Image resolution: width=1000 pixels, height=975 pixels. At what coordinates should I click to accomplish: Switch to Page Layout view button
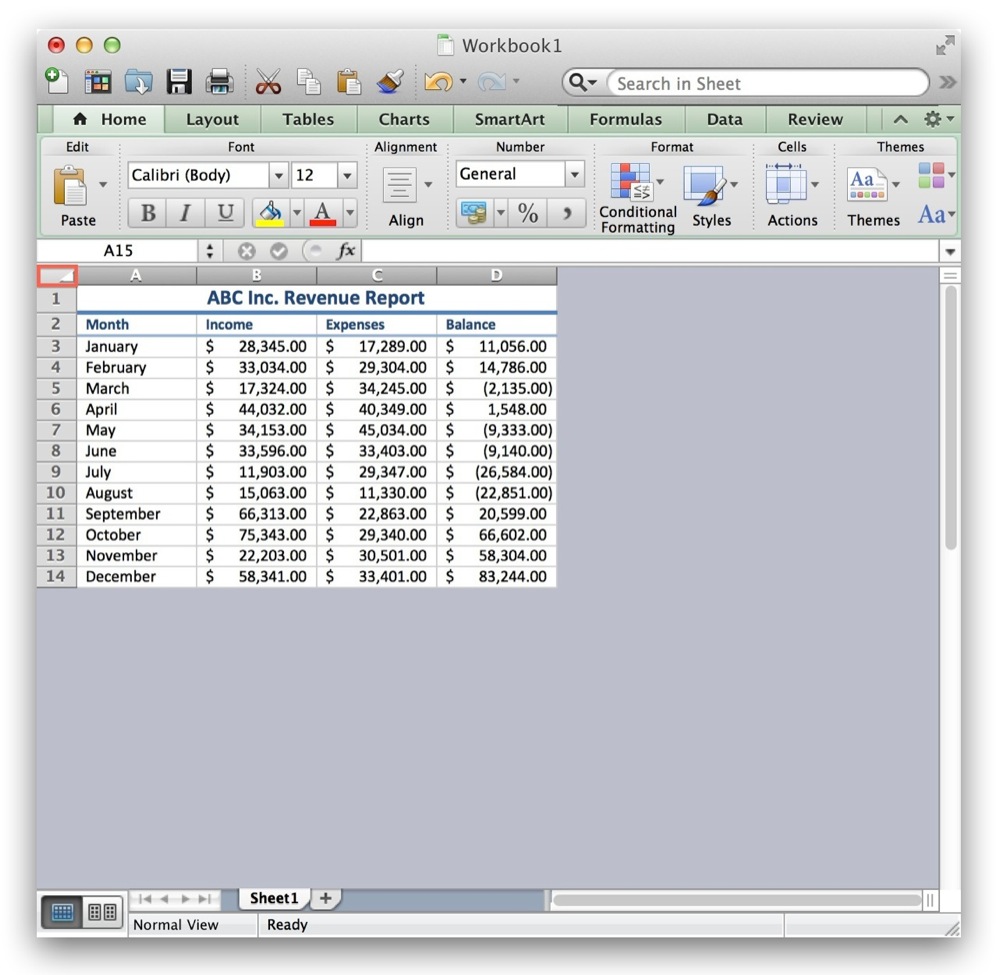tap(102, 912)
